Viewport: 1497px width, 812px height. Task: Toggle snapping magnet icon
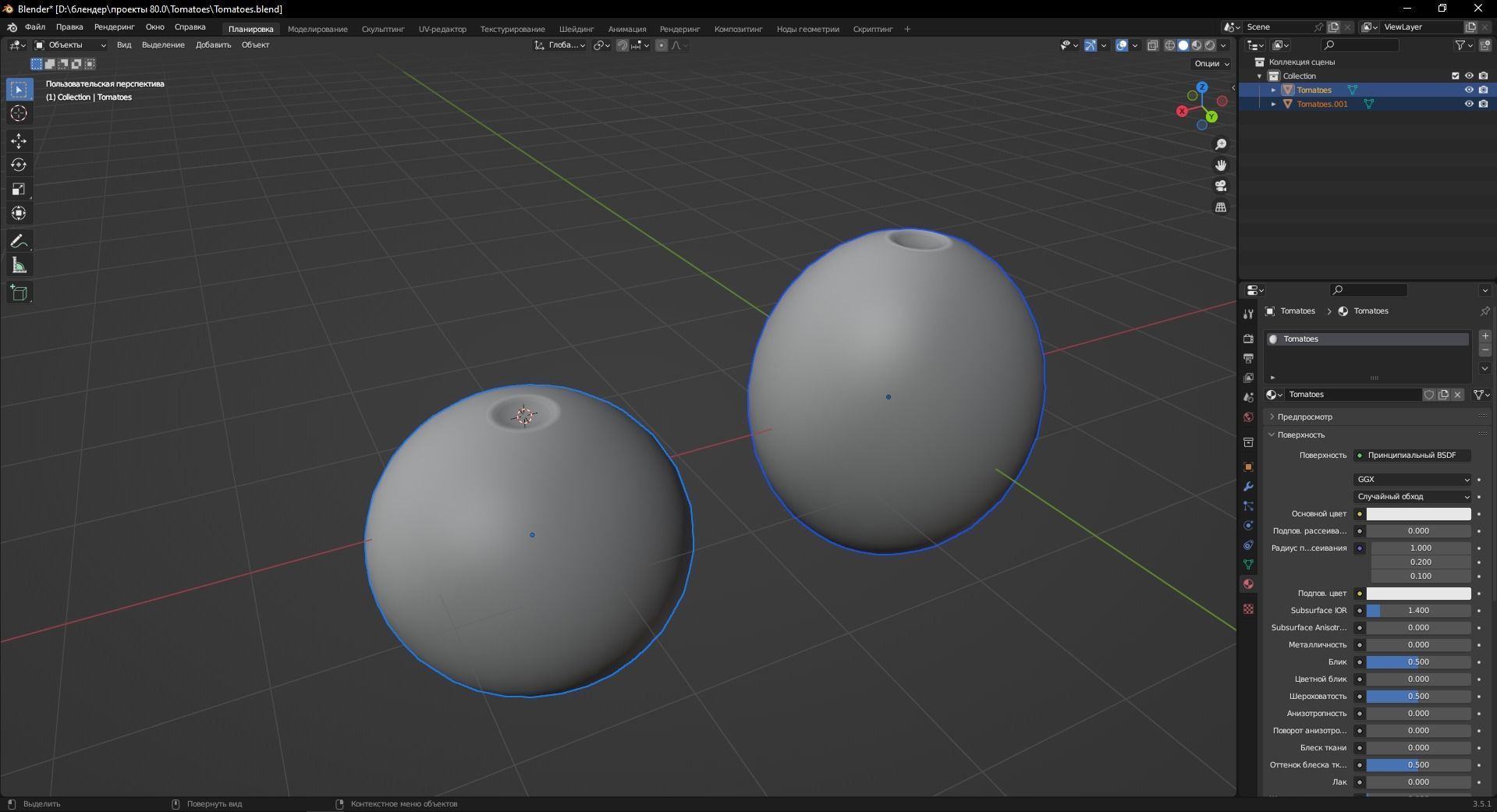pos(623,45)
